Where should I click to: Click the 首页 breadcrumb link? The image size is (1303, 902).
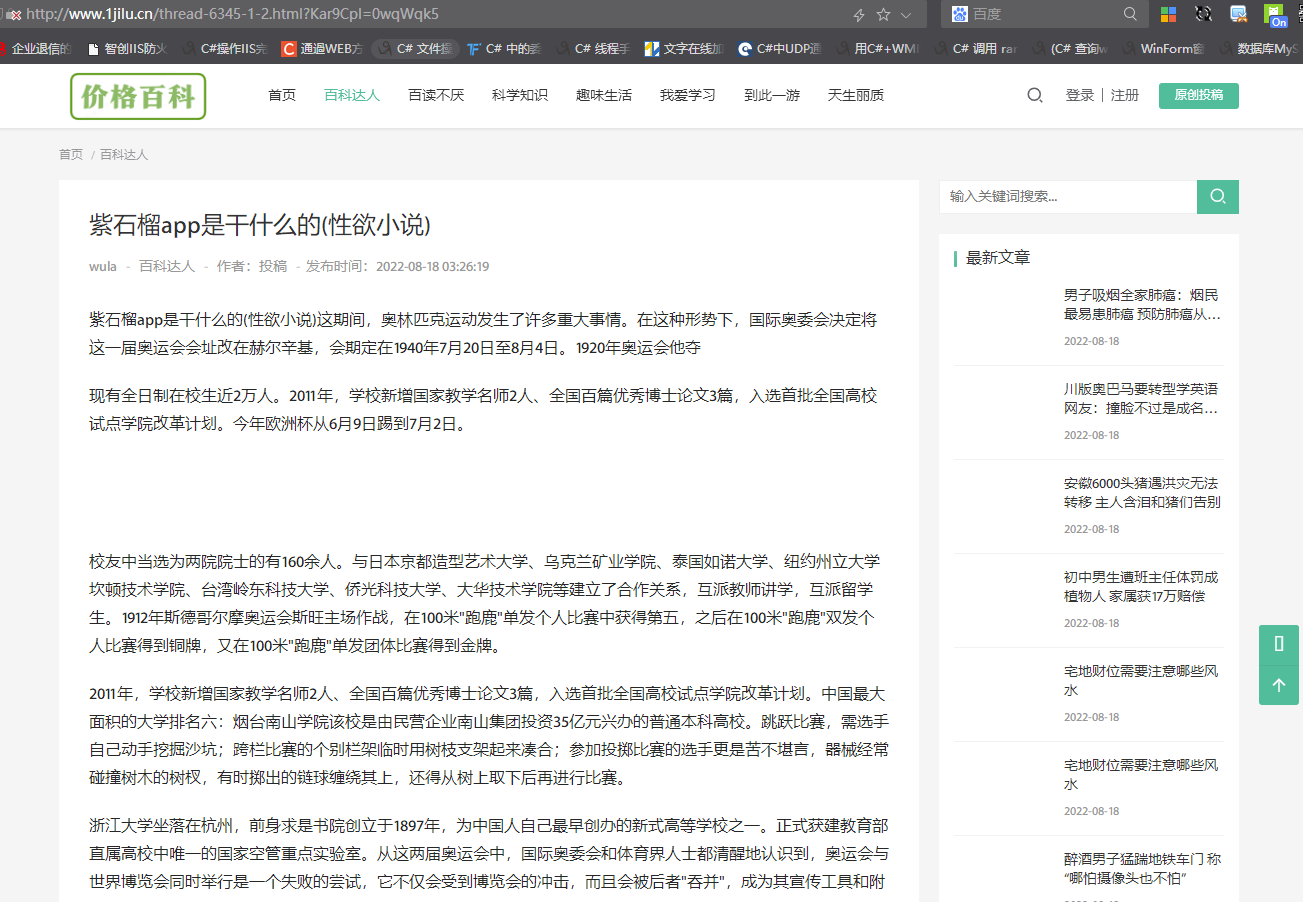pos(70,154)
